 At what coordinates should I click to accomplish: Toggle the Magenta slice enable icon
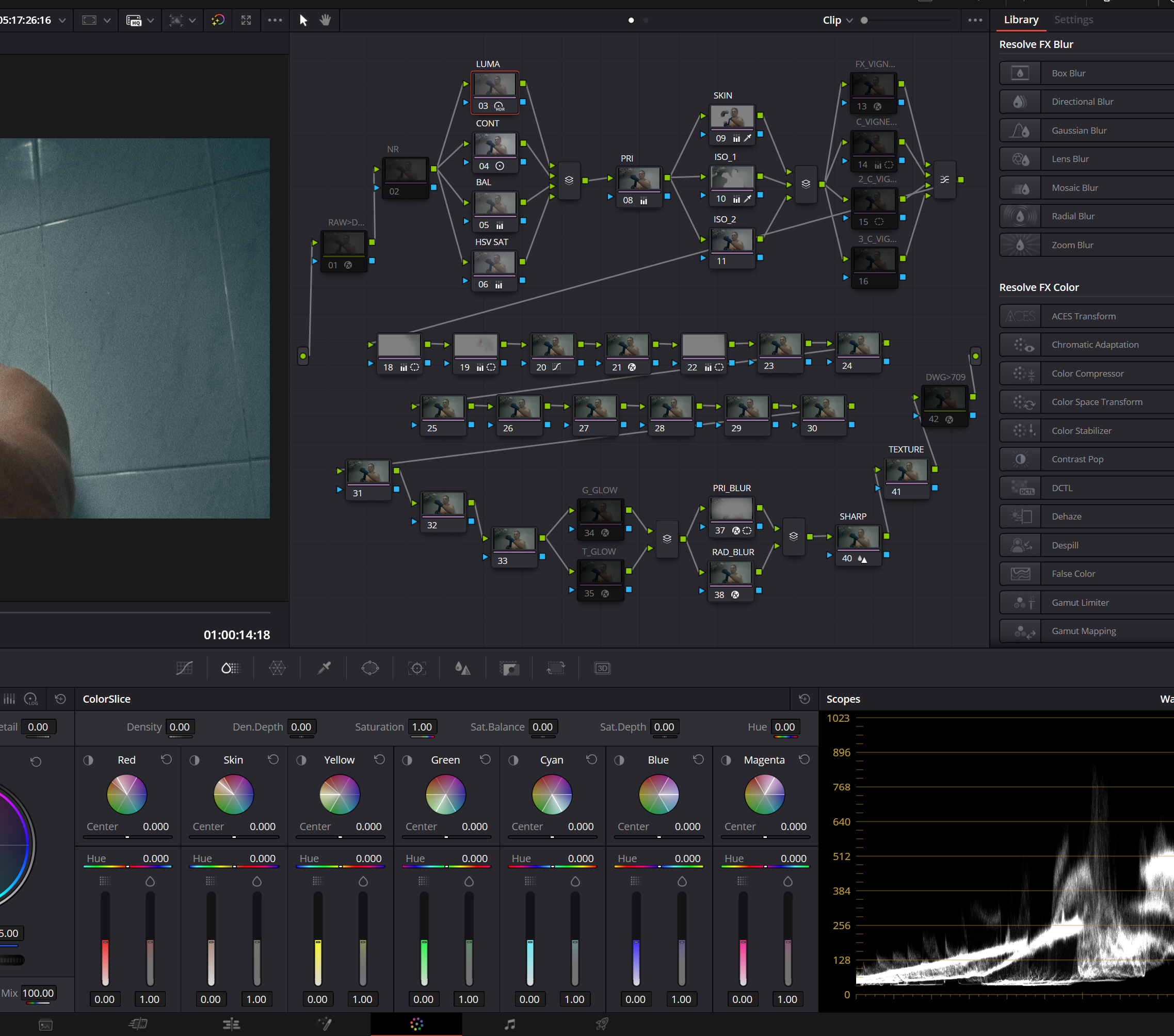click(726, 760)
